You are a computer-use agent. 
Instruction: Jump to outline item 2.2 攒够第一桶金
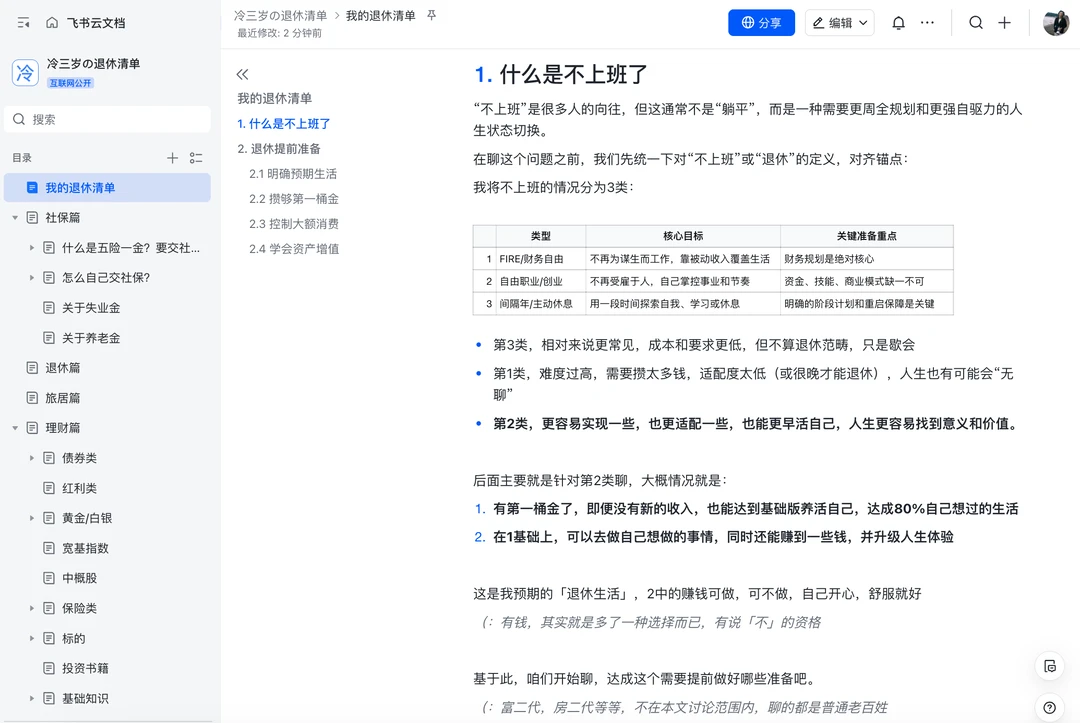coord(294,199)
